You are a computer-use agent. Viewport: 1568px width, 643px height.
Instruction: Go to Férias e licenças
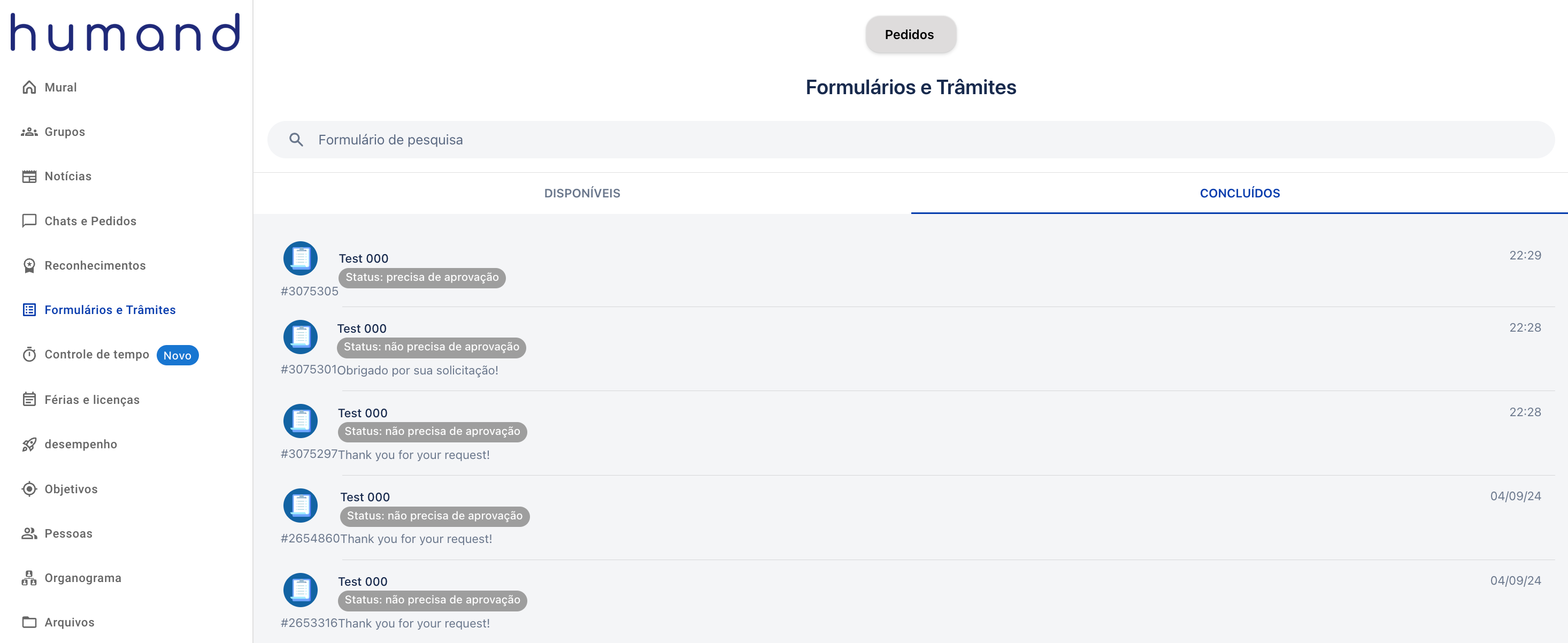pyautogui.click(x=92, y=400)
